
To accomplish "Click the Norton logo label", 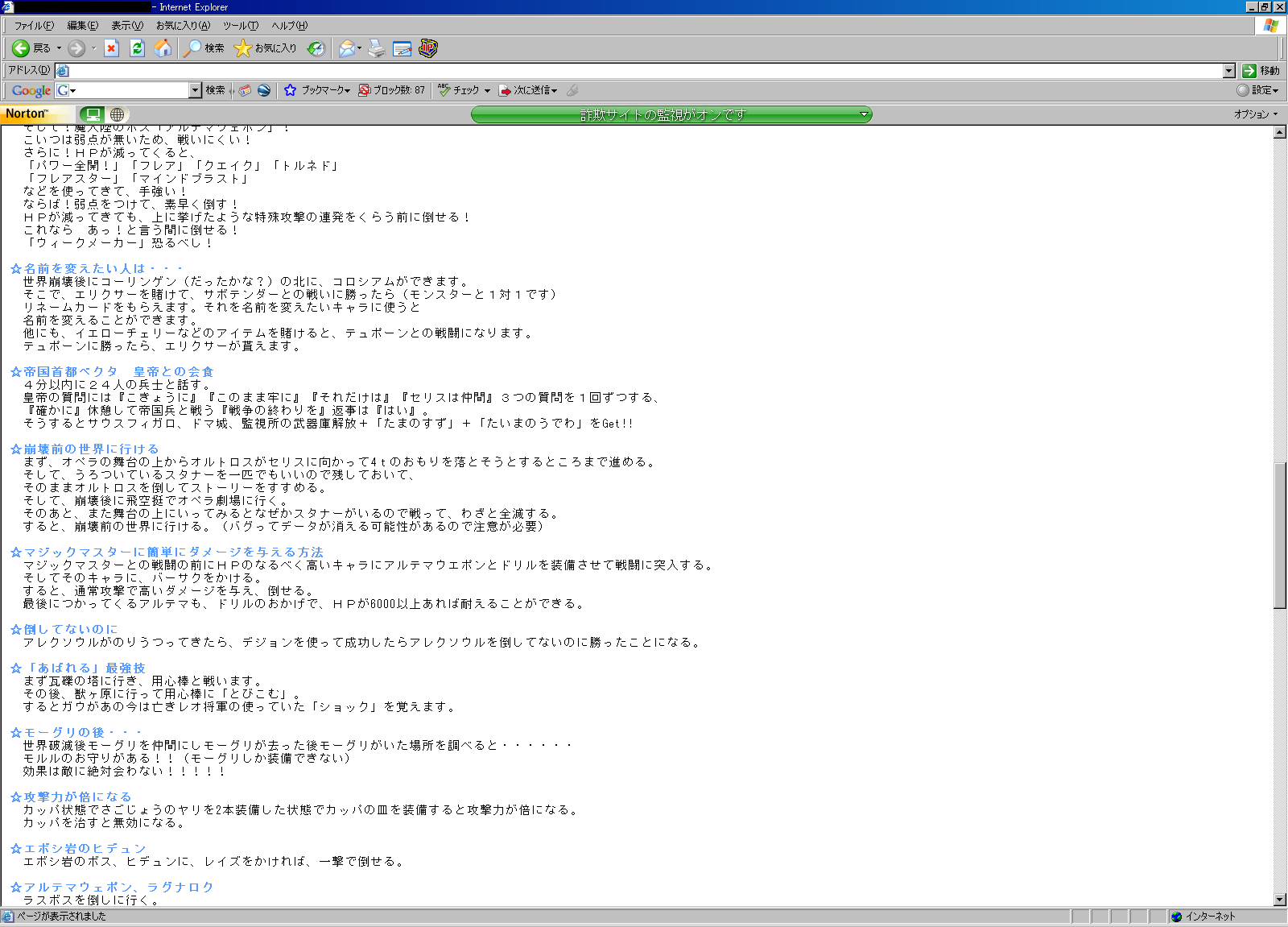I will pos(27,114).
